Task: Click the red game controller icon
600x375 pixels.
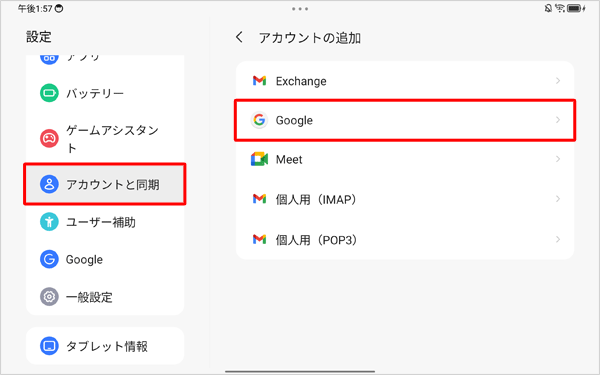Action: click(x=49, y=138)
